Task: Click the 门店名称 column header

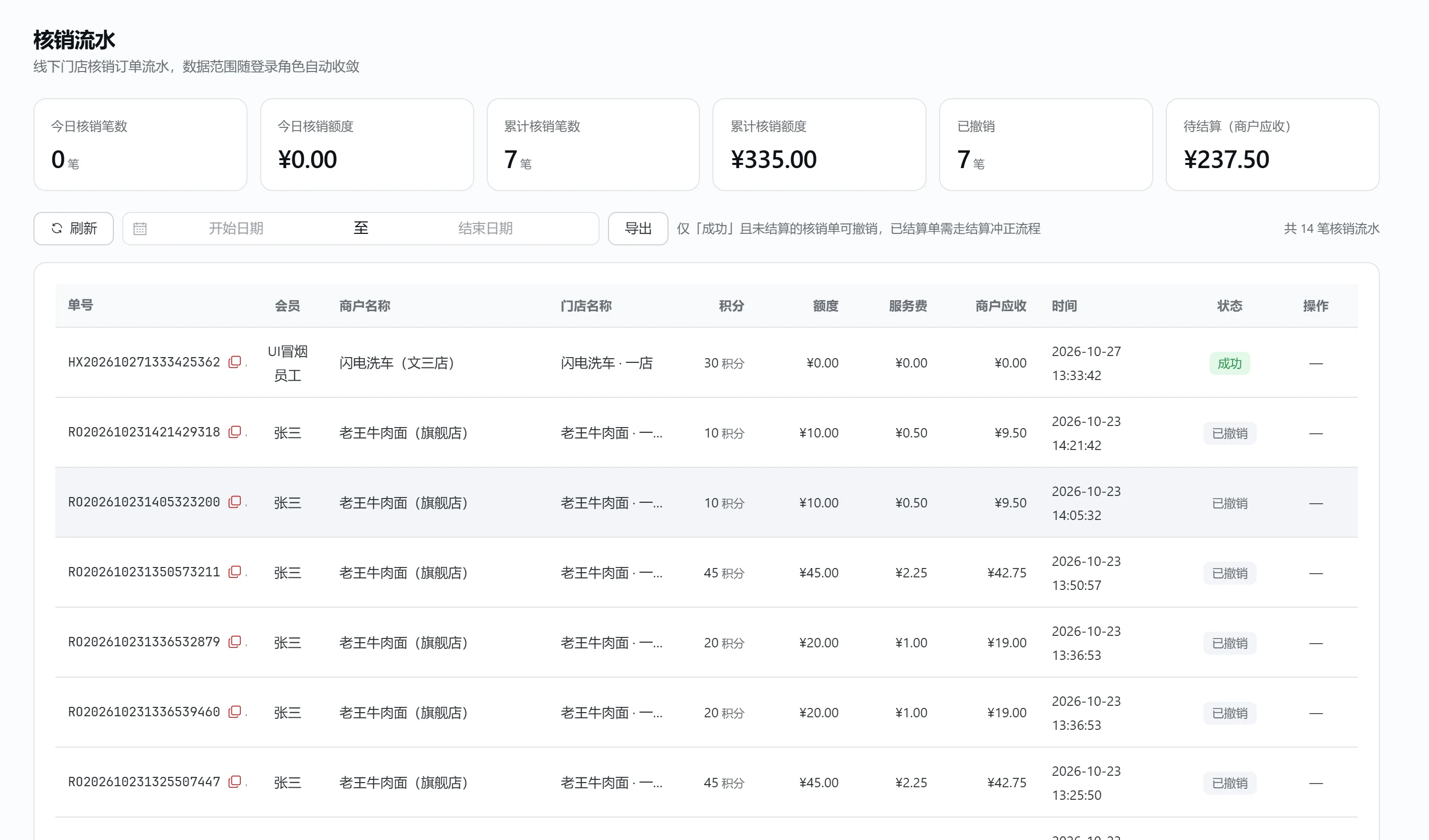Action: 586,306
